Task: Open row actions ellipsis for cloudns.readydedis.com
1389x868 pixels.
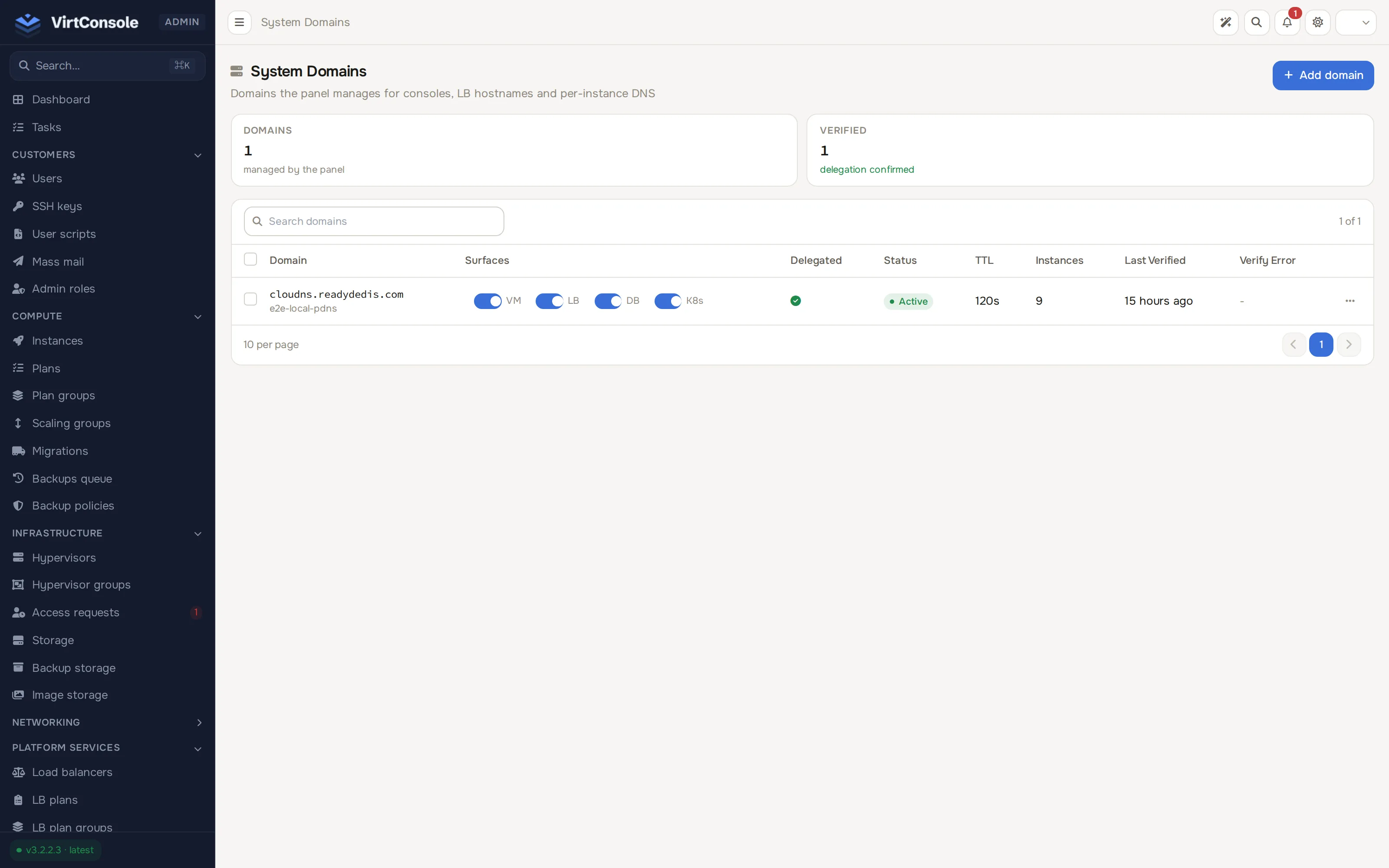Action: 1350,301
